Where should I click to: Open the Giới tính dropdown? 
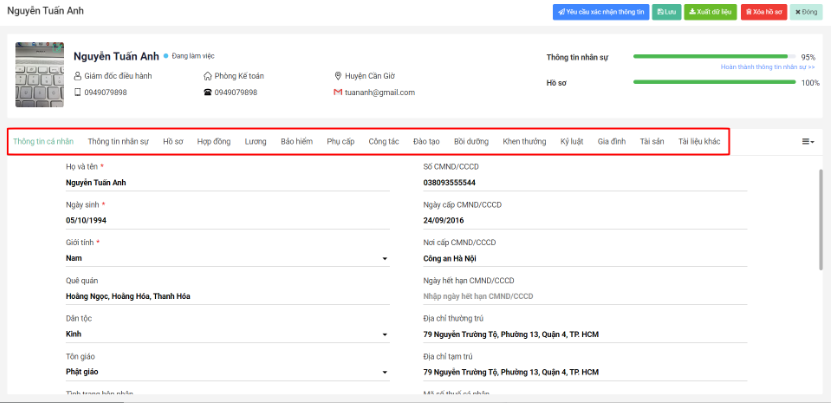[x=385, y=258]
